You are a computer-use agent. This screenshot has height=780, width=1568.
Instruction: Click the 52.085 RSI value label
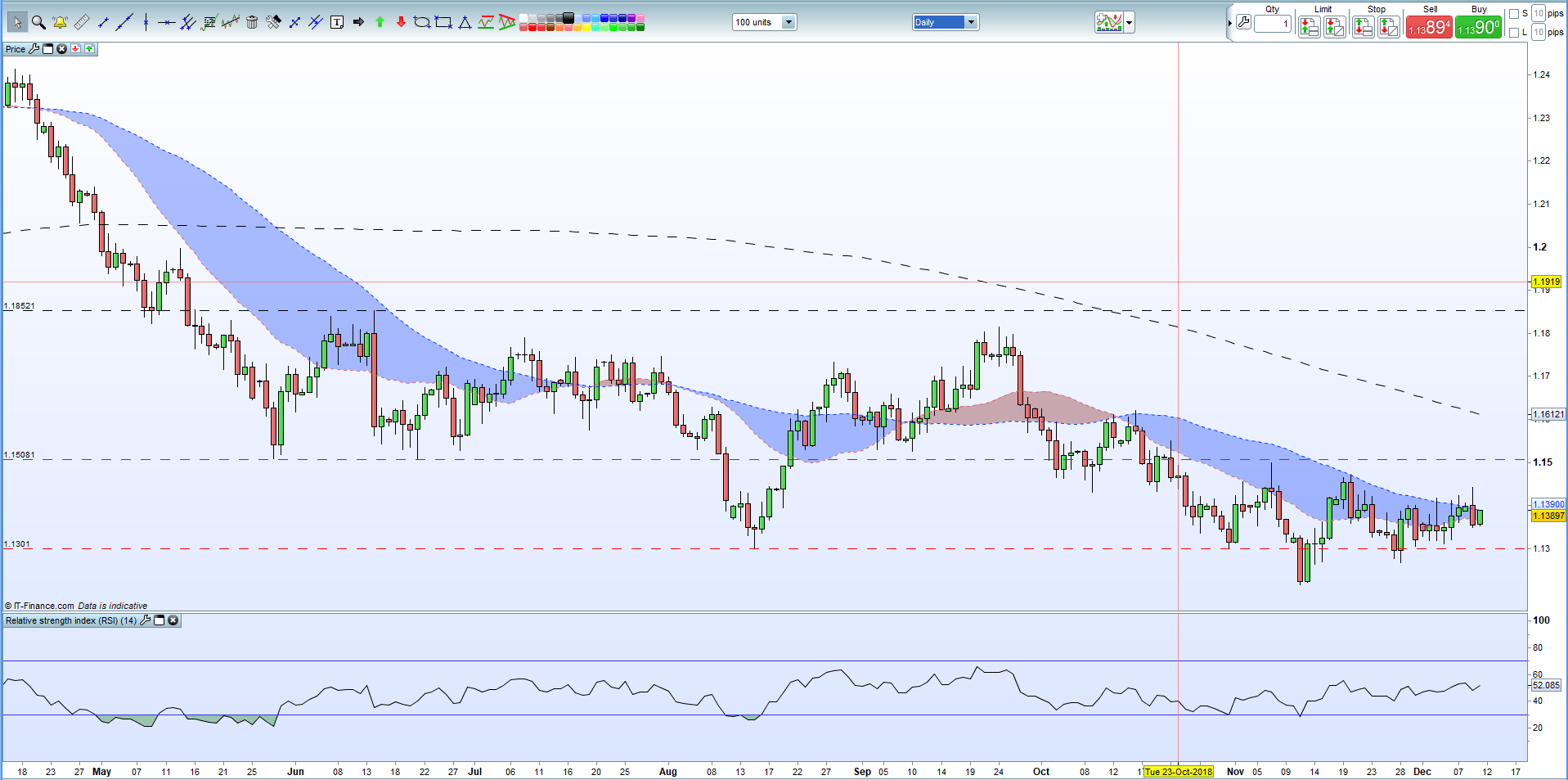point(1546,685)
